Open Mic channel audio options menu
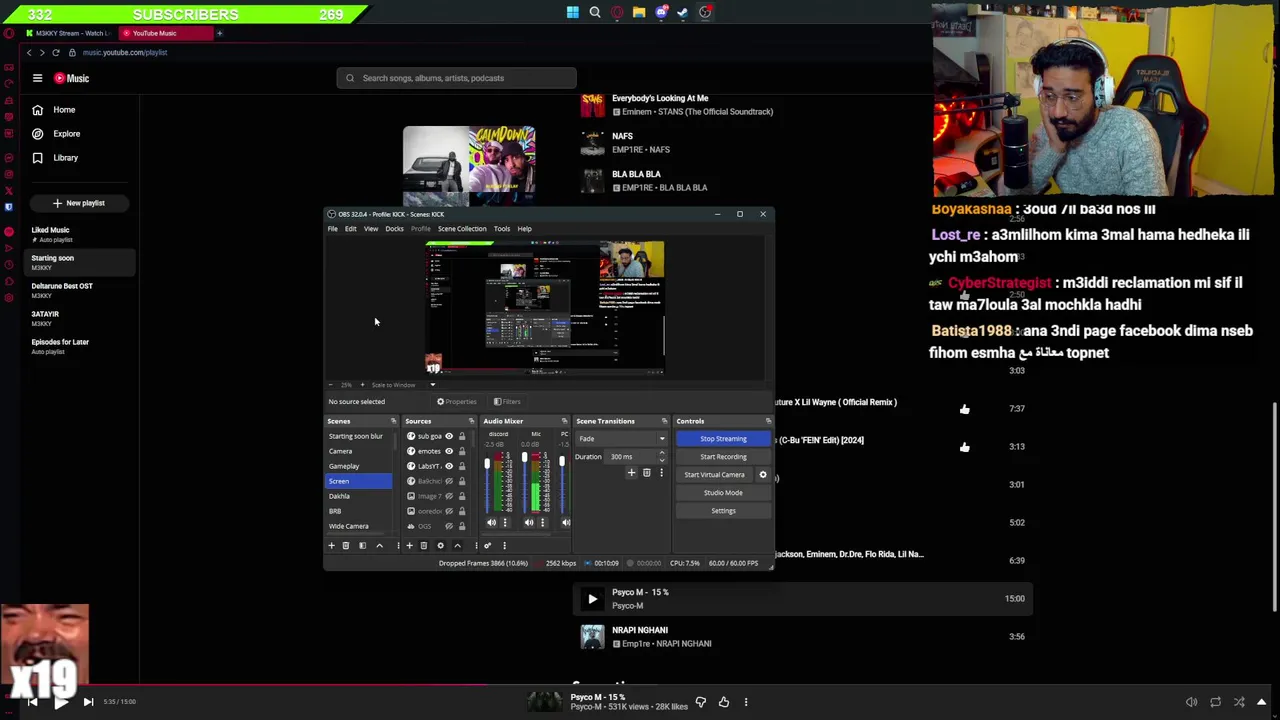 [542, 522]
